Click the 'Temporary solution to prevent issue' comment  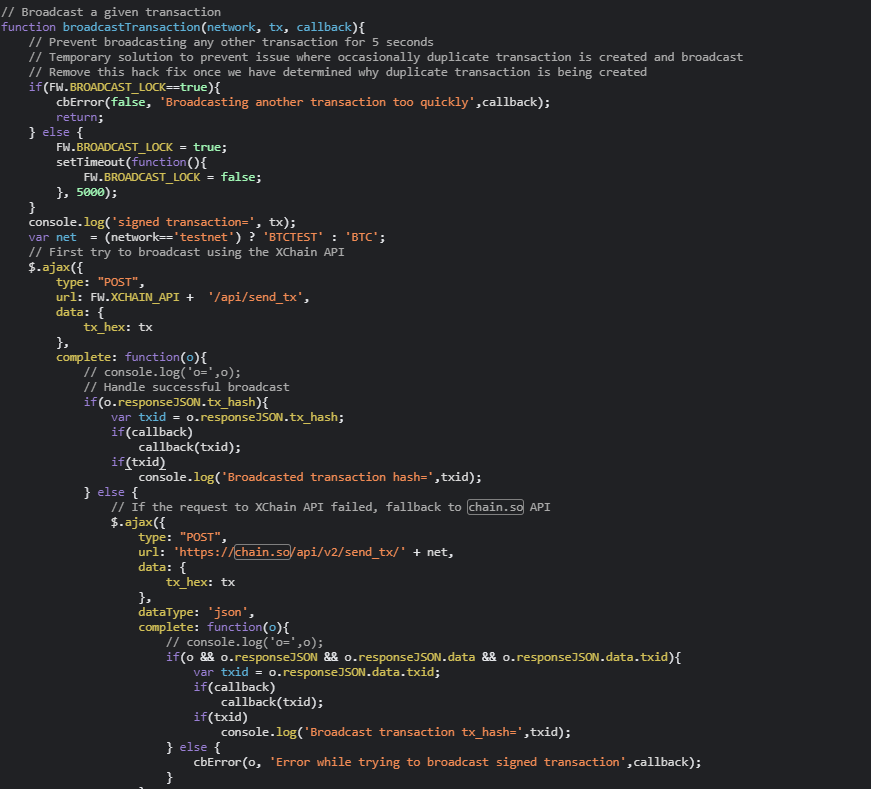click(x=386, y=57)
